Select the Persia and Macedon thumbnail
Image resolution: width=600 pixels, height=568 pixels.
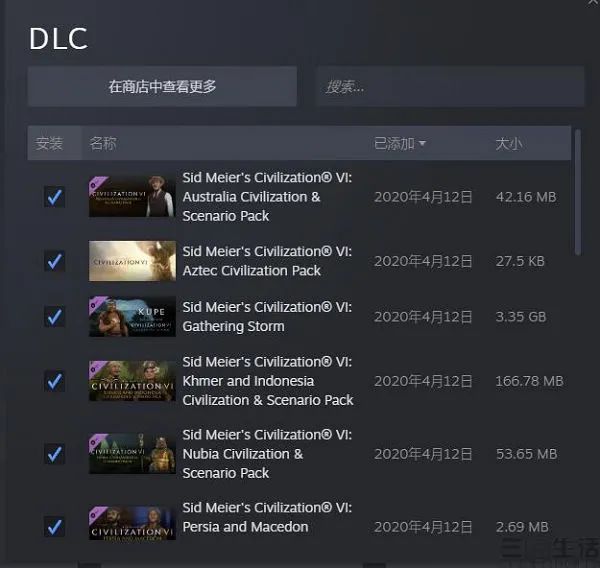[132, 523]
